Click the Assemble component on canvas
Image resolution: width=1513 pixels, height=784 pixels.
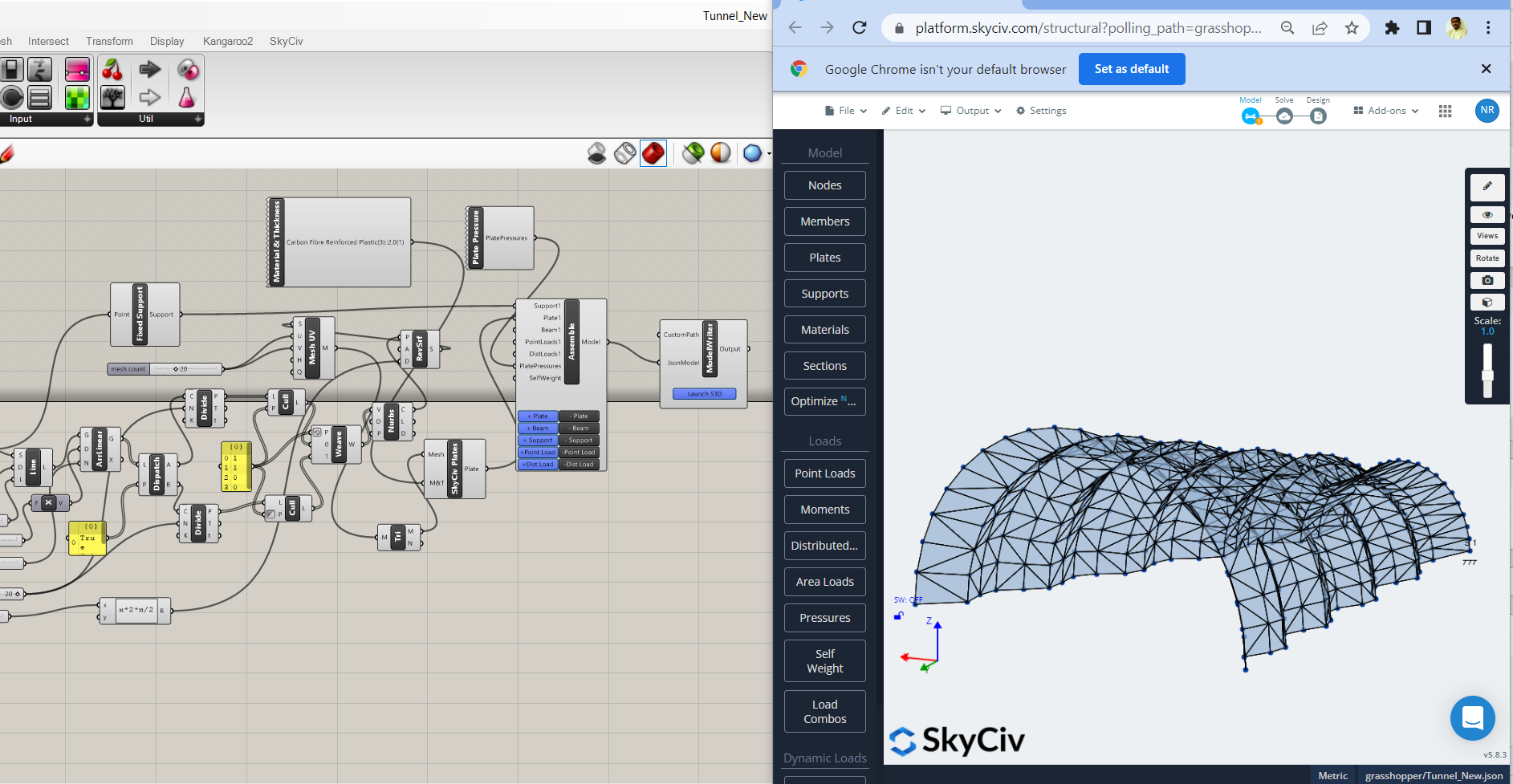(571, 342)
